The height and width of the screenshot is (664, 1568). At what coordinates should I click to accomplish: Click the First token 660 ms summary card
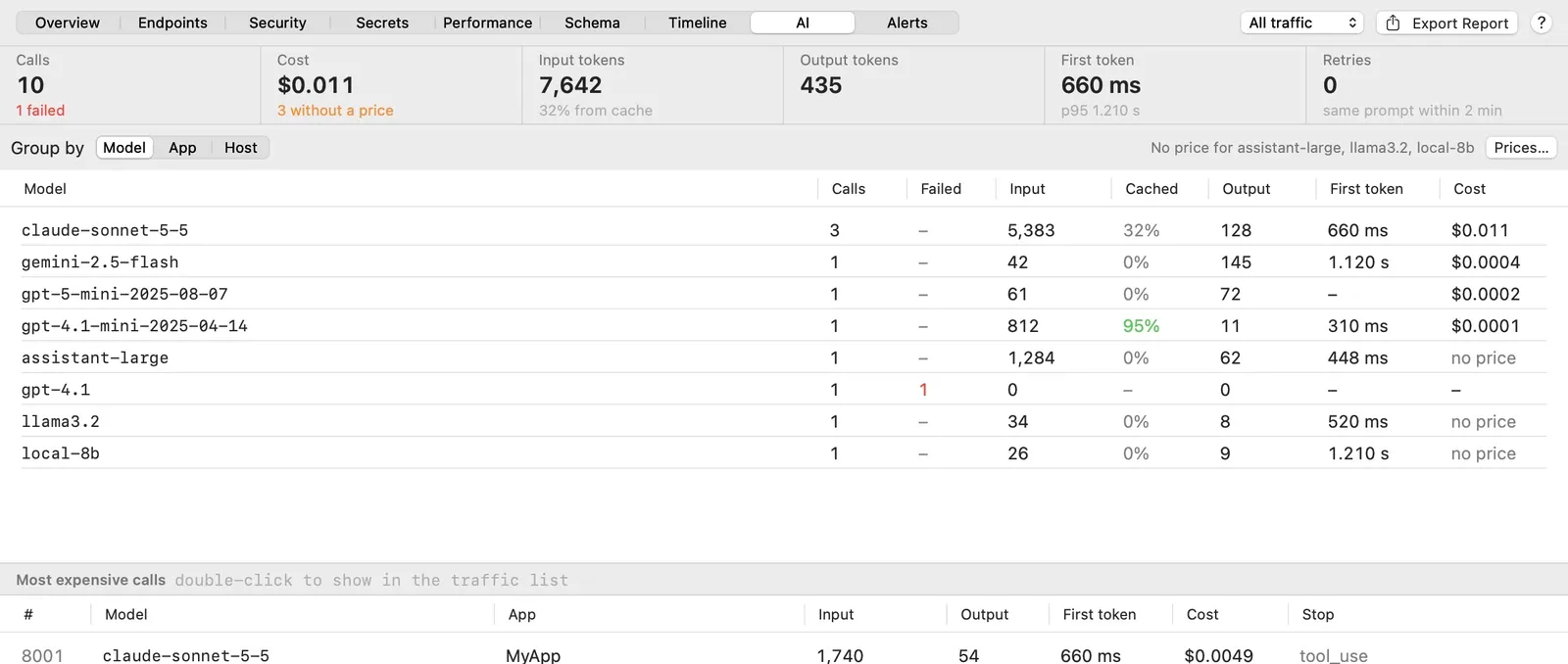(x=1175, y=85)
